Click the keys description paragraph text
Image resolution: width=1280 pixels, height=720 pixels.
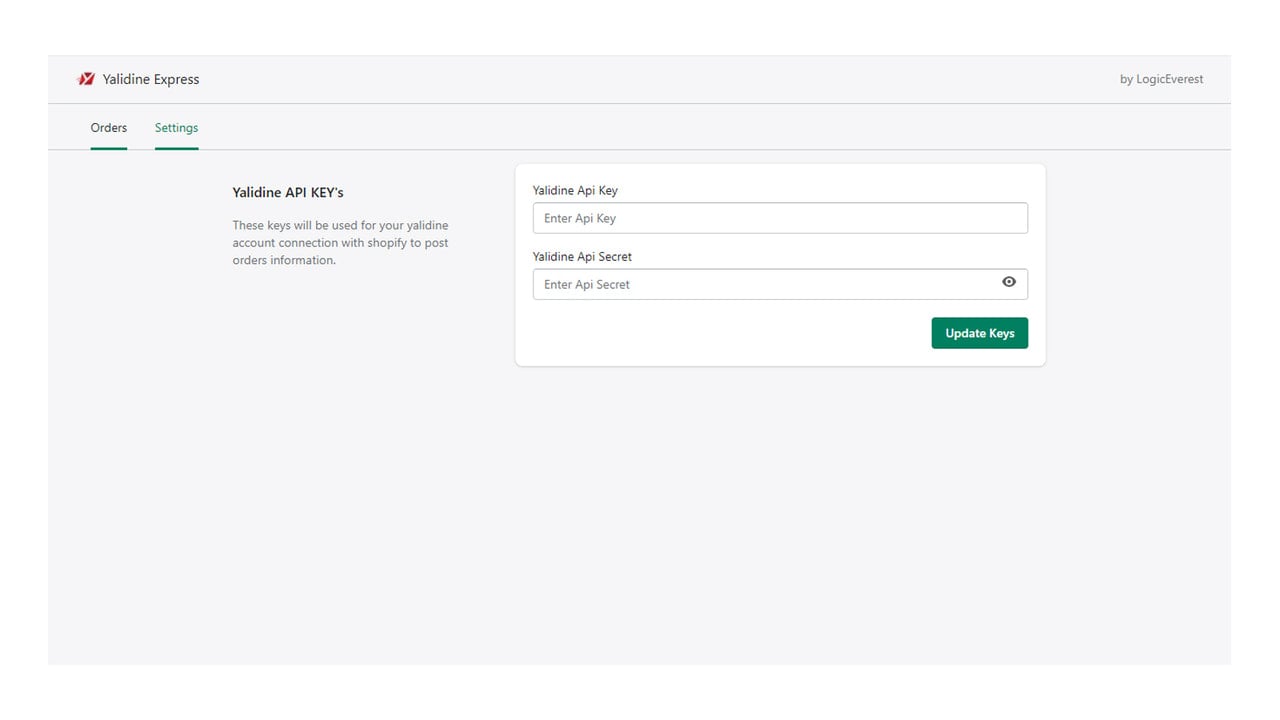tap(341, 243)
